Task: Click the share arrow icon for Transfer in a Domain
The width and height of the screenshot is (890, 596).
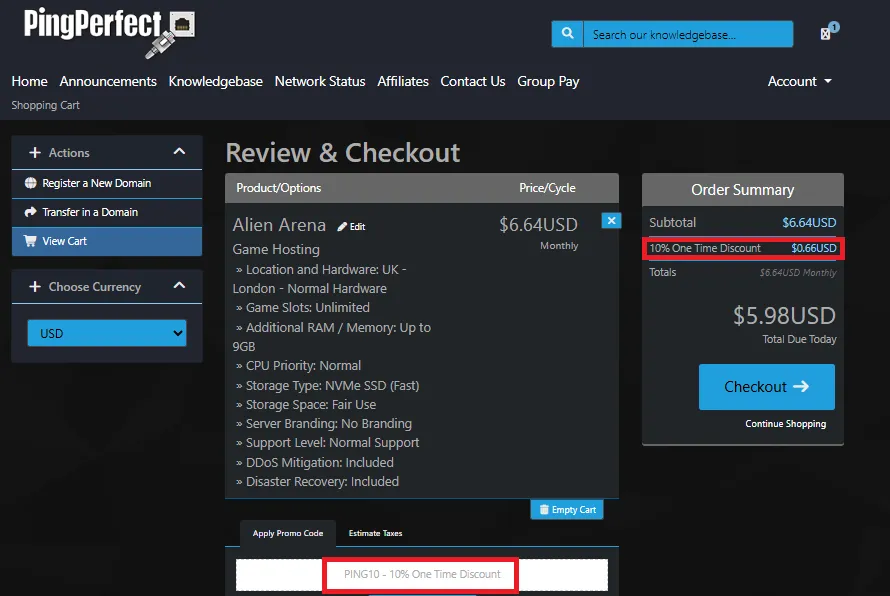Action: tap(31, 212)
